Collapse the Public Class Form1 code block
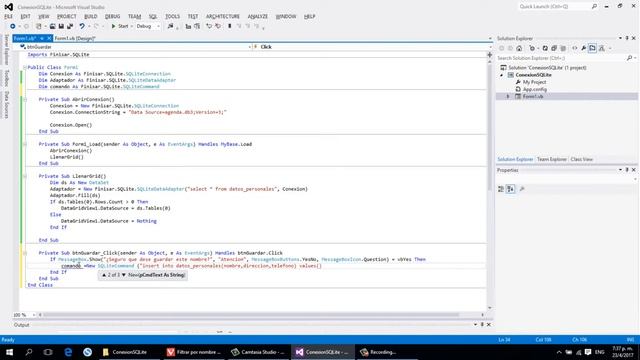 24,67
